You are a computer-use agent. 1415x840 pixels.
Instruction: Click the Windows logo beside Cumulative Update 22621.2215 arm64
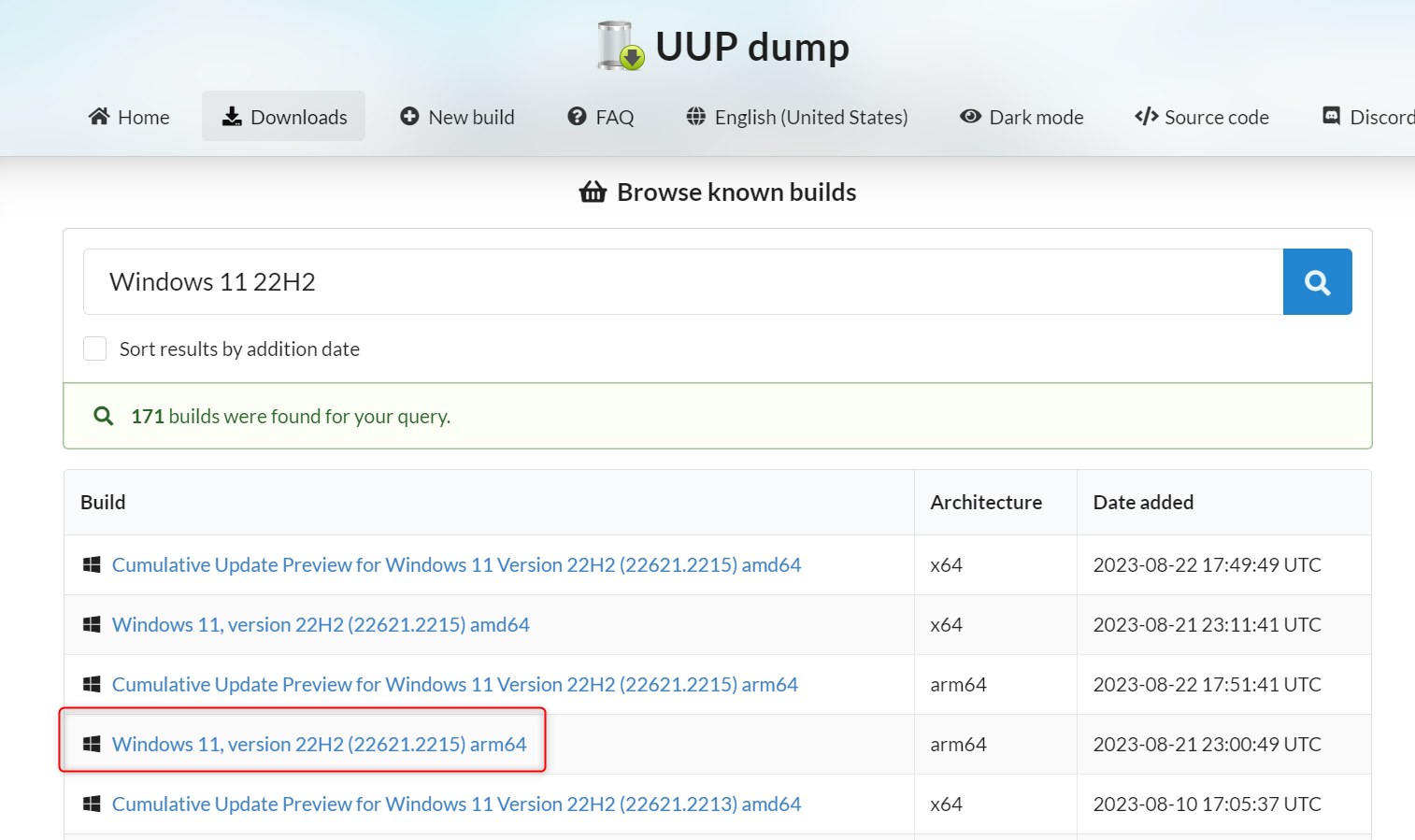pos(92,685)
